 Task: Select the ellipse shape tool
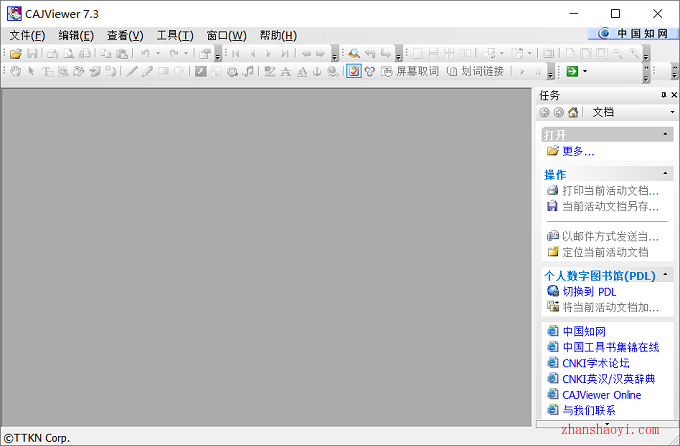(x=179, y=71)
